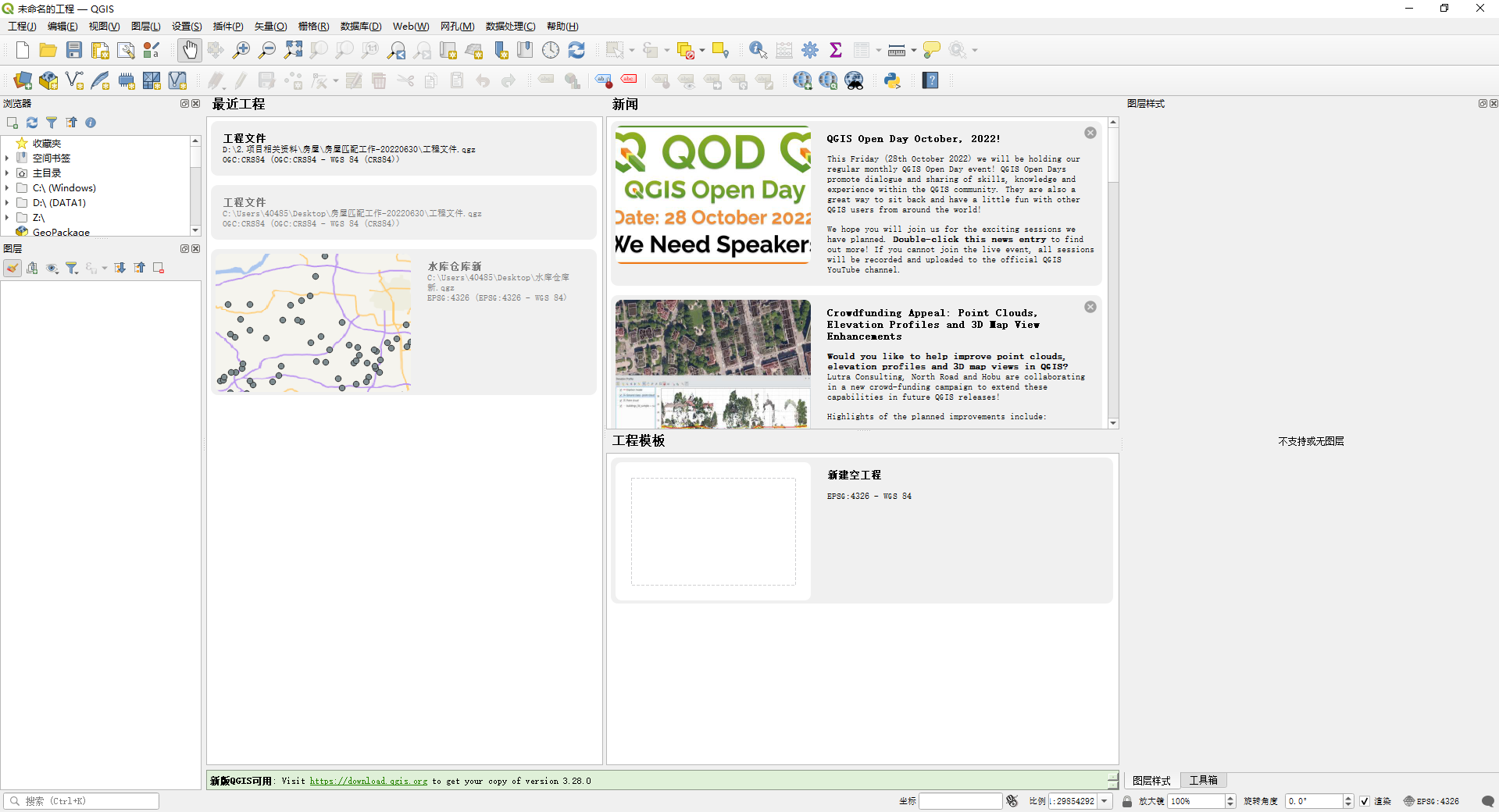This screenshot has height=812, width=1499.
Task: Open the 视图(V) menu
Action: click(104, 27)
